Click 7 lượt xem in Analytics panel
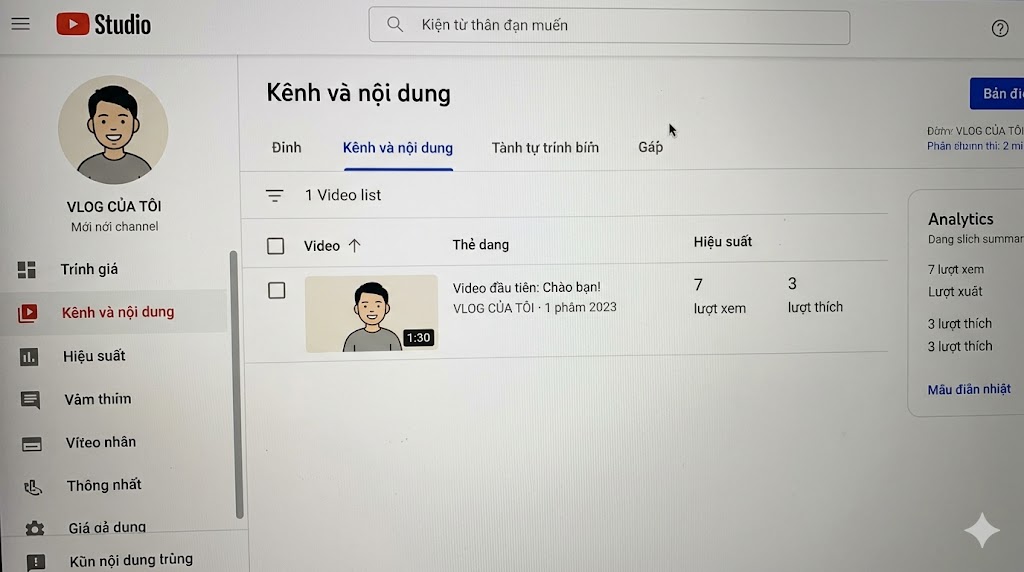 (955, 269)
